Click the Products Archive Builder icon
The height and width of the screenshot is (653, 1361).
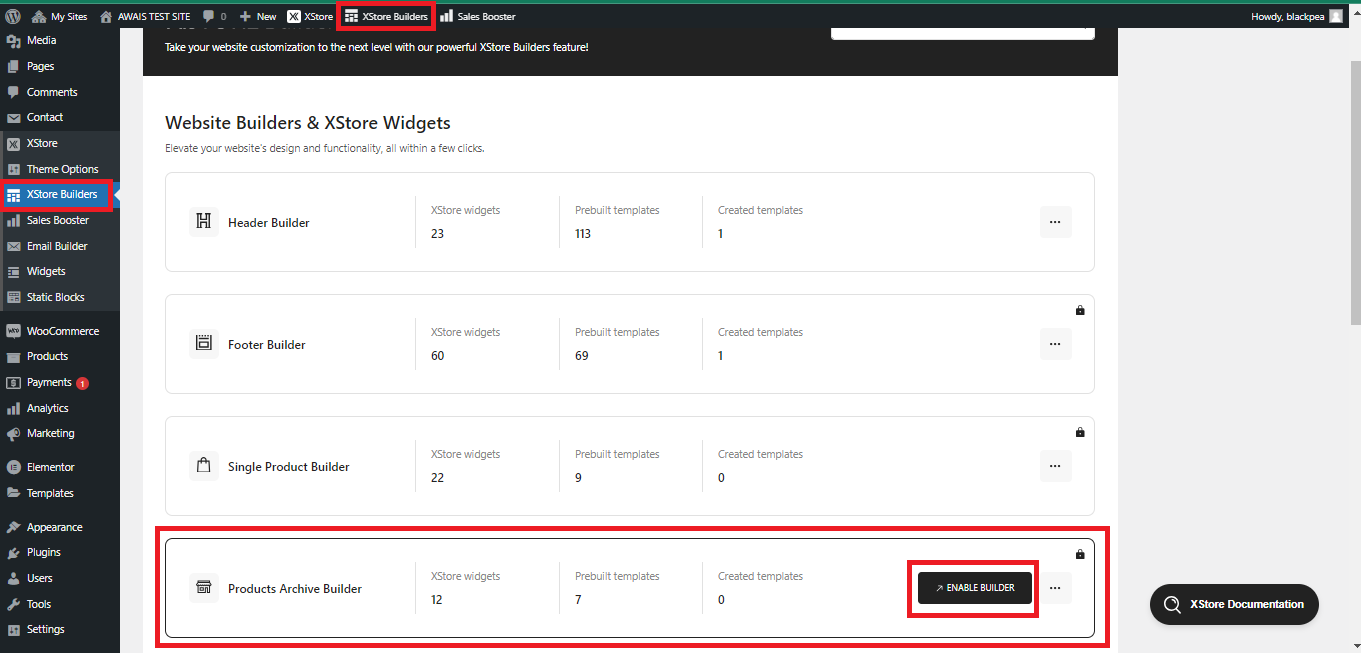tap(204, 588)
